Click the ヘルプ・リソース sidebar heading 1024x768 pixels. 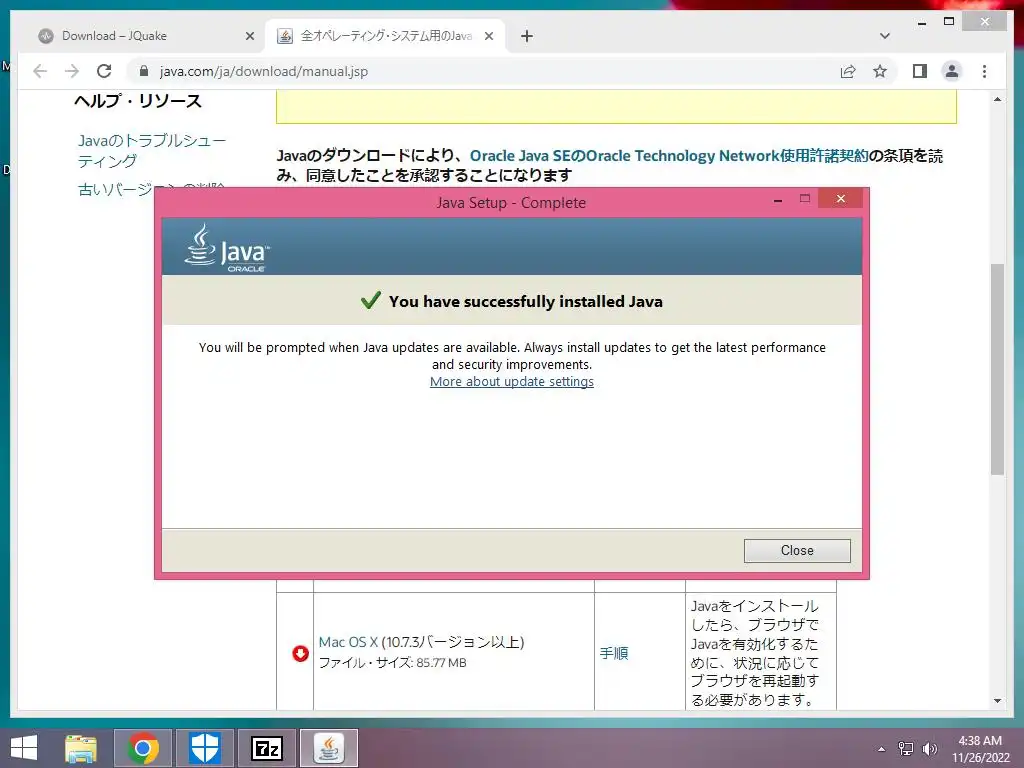(x=138, y=101)
